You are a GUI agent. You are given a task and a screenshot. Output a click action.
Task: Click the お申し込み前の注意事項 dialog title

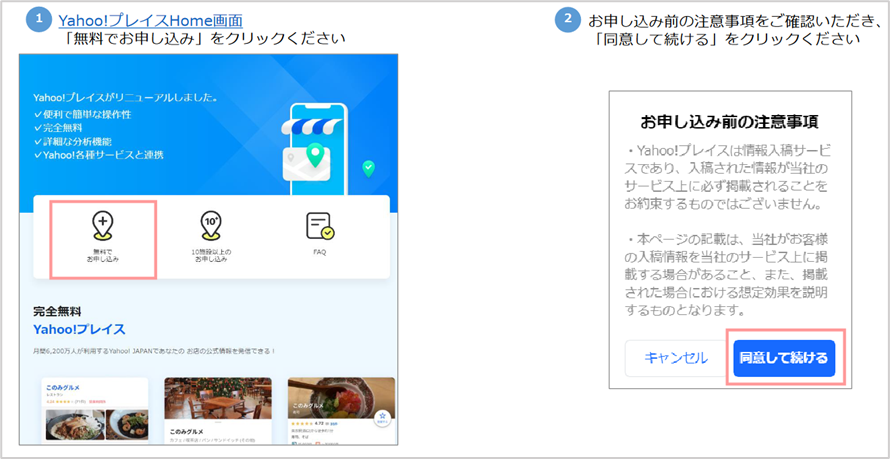tap(729, 123)
